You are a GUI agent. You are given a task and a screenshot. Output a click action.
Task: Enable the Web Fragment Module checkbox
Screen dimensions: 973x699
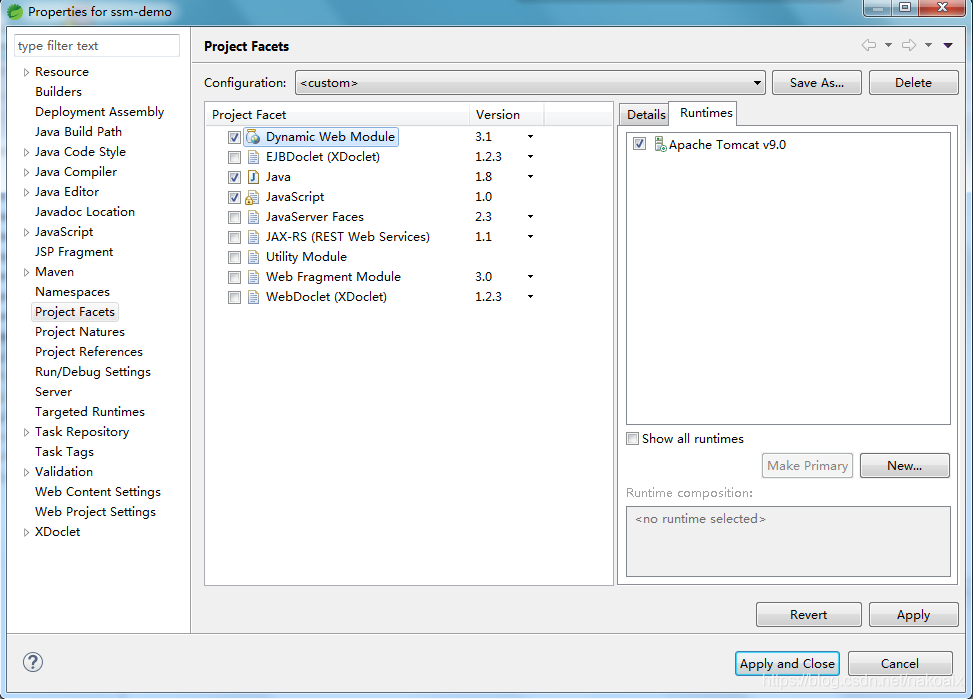coord(235,277)
